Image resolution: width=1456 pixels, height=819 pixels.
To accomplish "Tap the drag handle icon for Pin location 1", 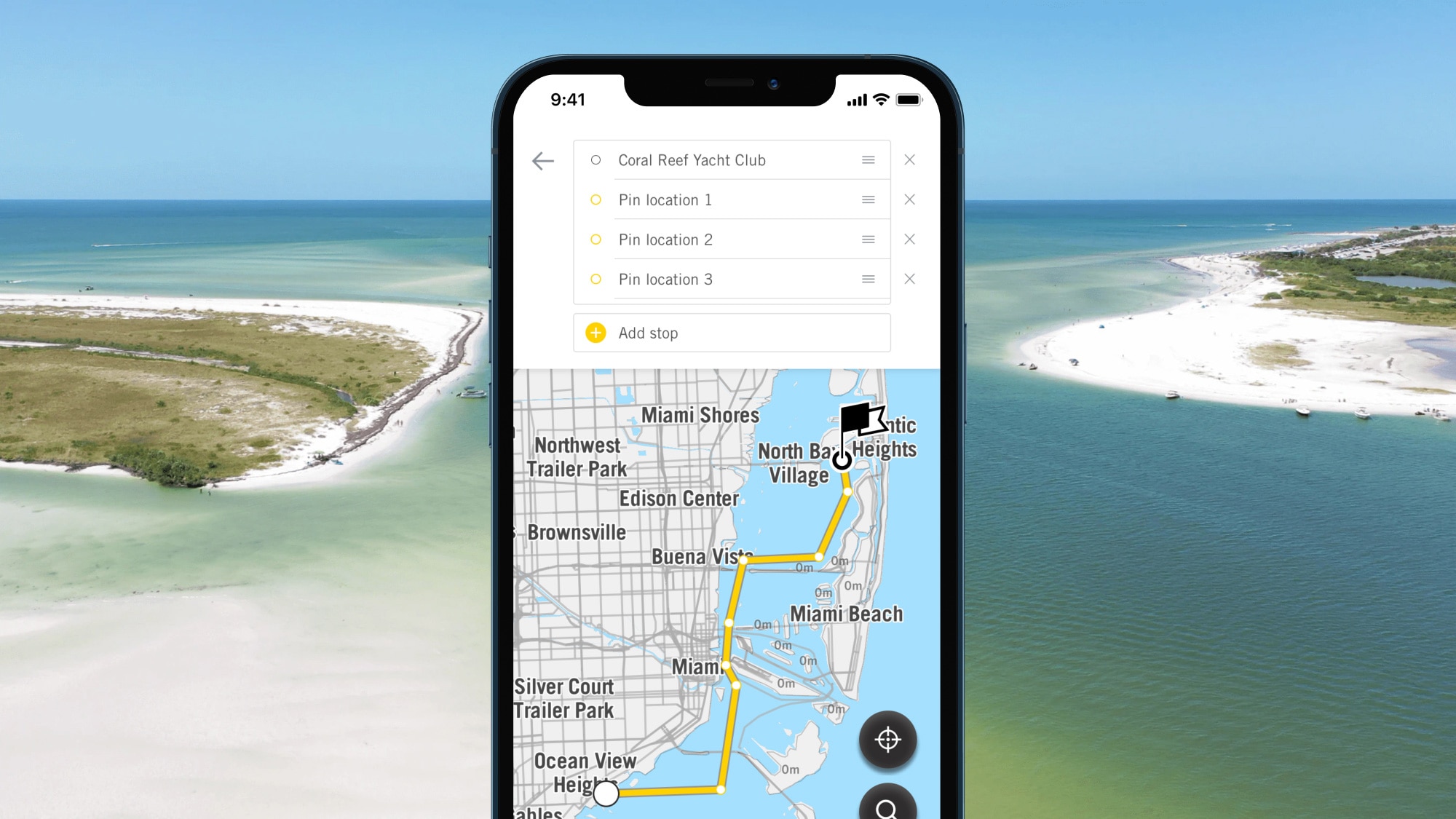I will click(x=869, y=199).
